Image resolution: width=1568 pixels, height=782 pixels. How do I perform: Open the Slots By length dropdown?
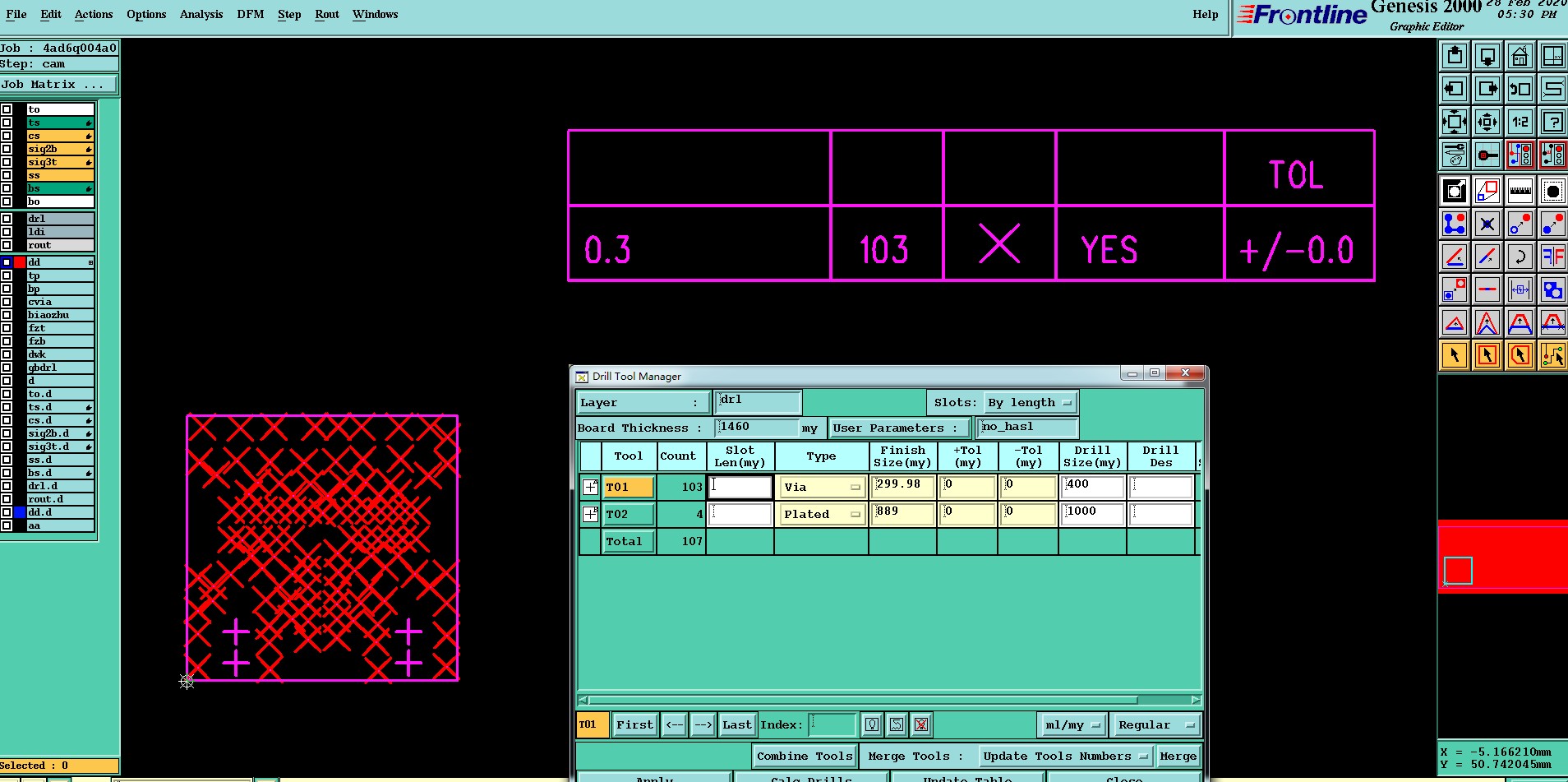1031,402
